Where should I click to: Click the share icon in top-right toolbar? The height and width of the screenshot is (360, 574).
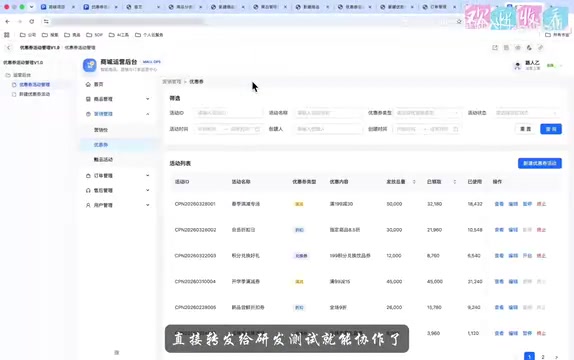(x=495, y=48)
